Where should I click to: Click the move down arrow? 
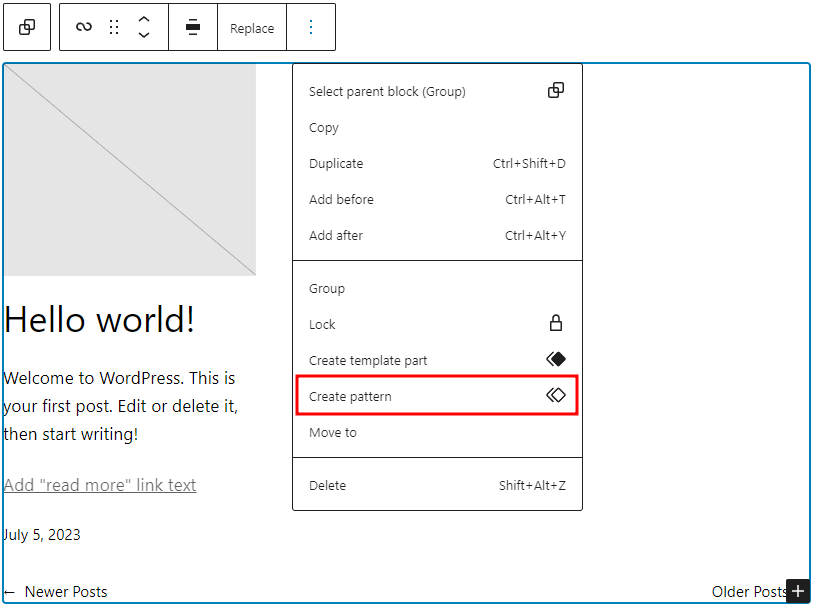coord(143,34)
